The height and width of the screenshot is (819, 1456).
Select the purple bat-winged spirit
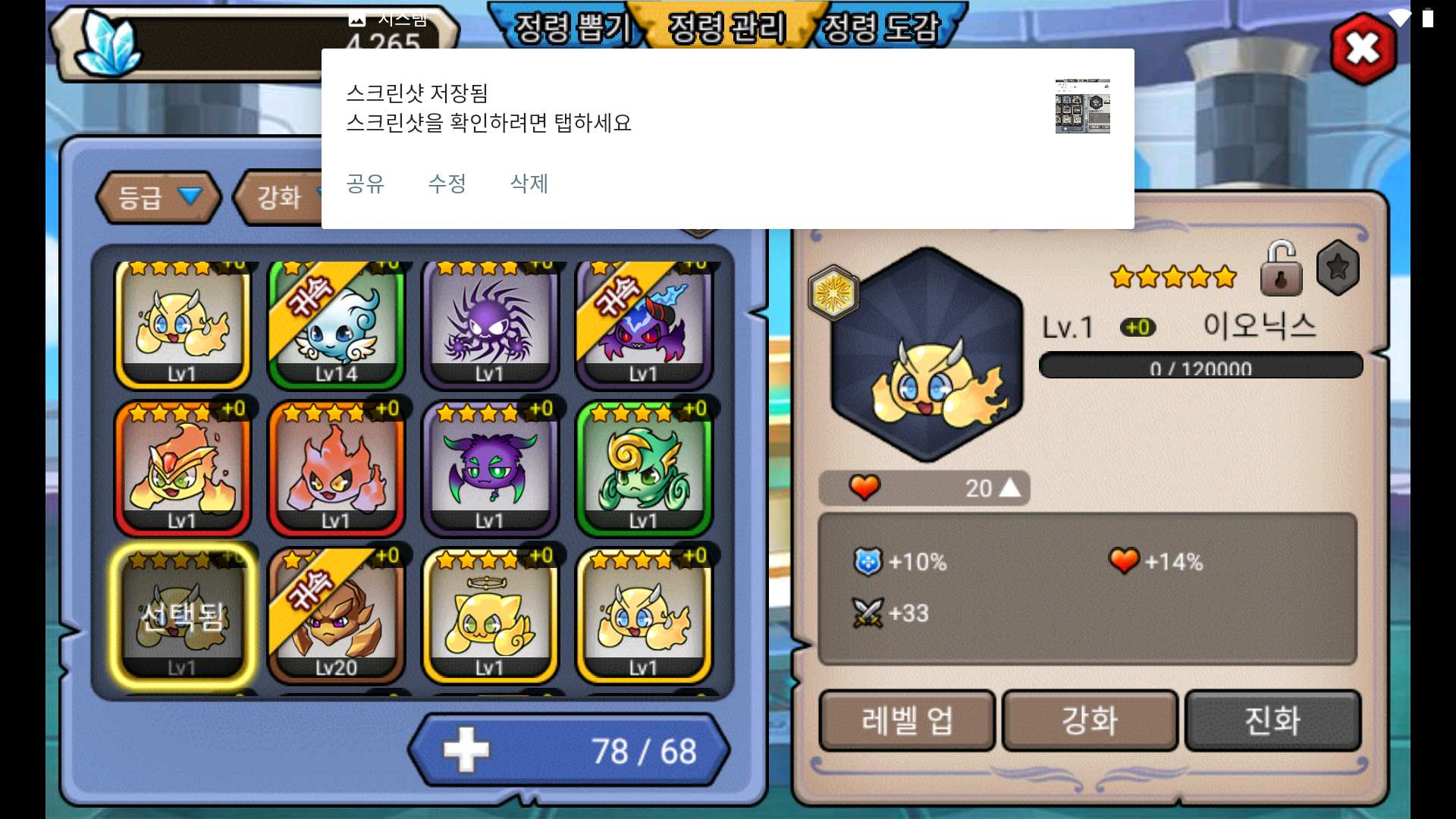click(490, 468)
